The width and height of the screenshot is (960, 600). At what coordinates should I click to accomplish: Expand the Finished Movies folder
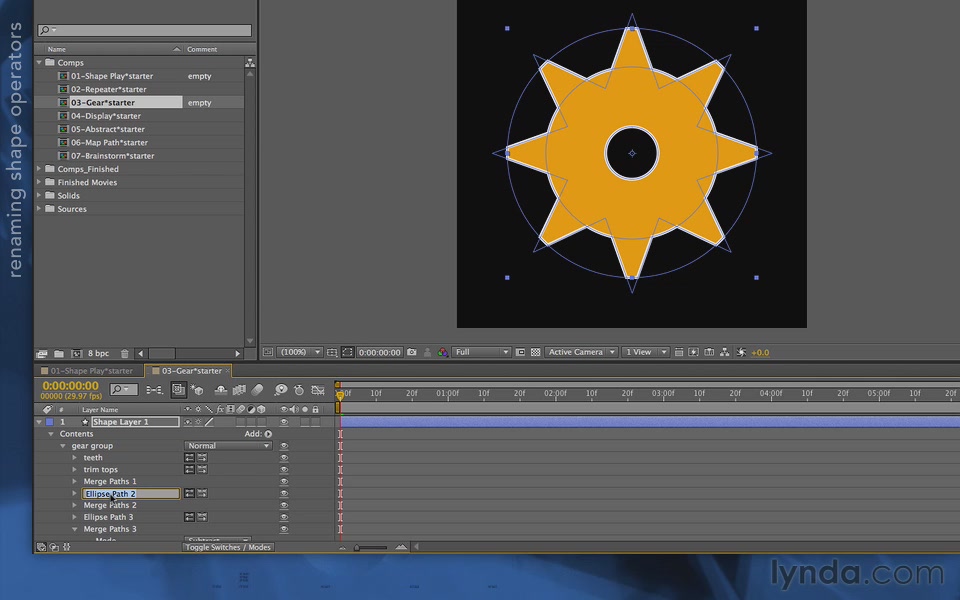[39, 182]
